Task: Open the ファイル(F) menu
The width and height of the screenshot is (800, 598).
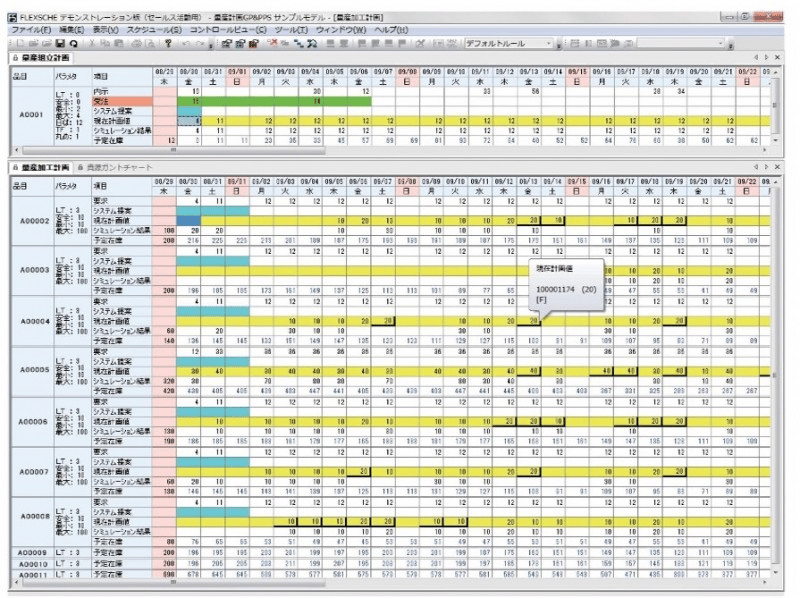Action: click(31, 30)
